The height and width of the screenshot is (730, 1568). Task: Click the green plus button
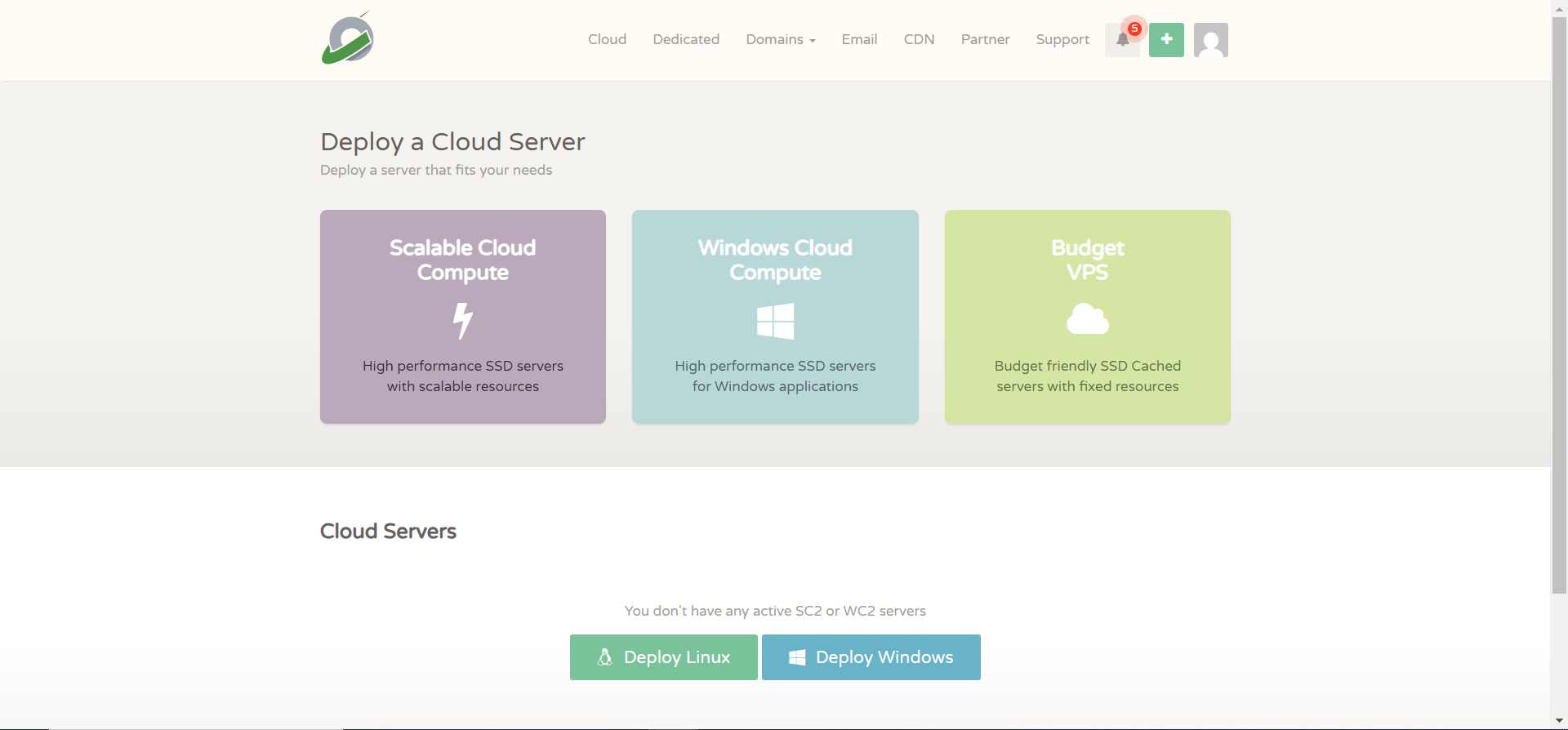(1166, 40)
